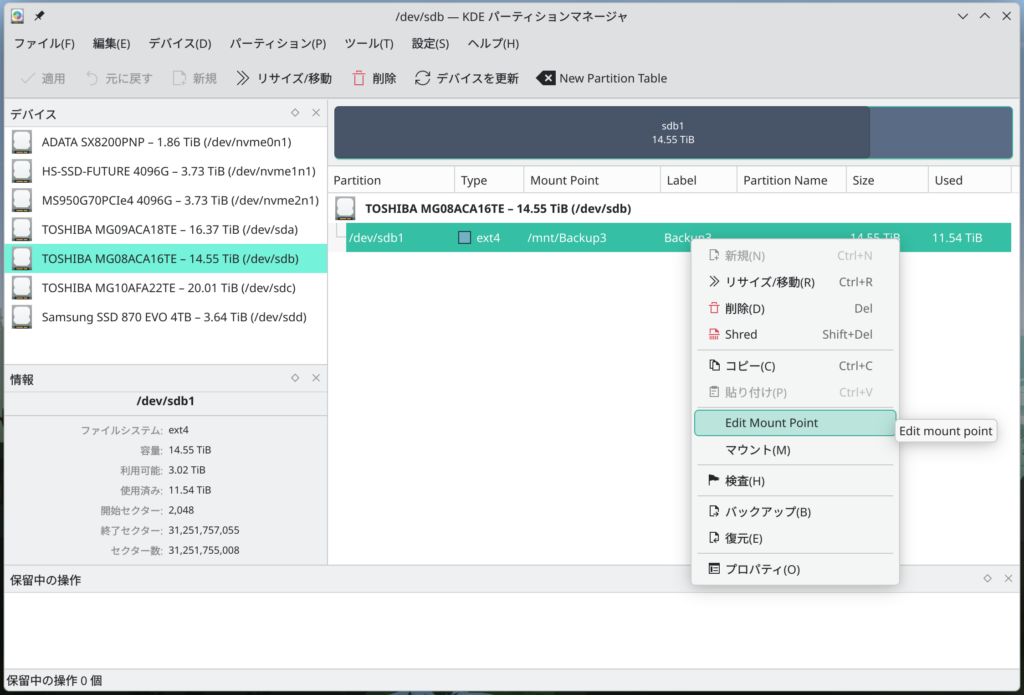Click the Resize/Move (リサイズ/移動) toolbar icon
This screenshot has width=1024, height=695.
click(242, 78)
